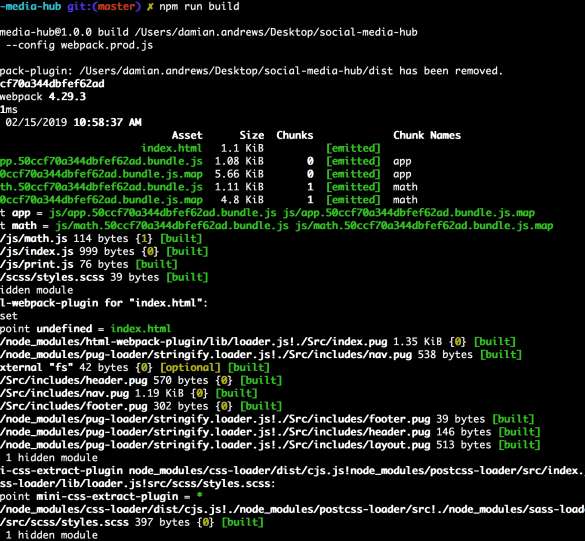Click the yellow ✗ prompt symbol

coord(150,7)
